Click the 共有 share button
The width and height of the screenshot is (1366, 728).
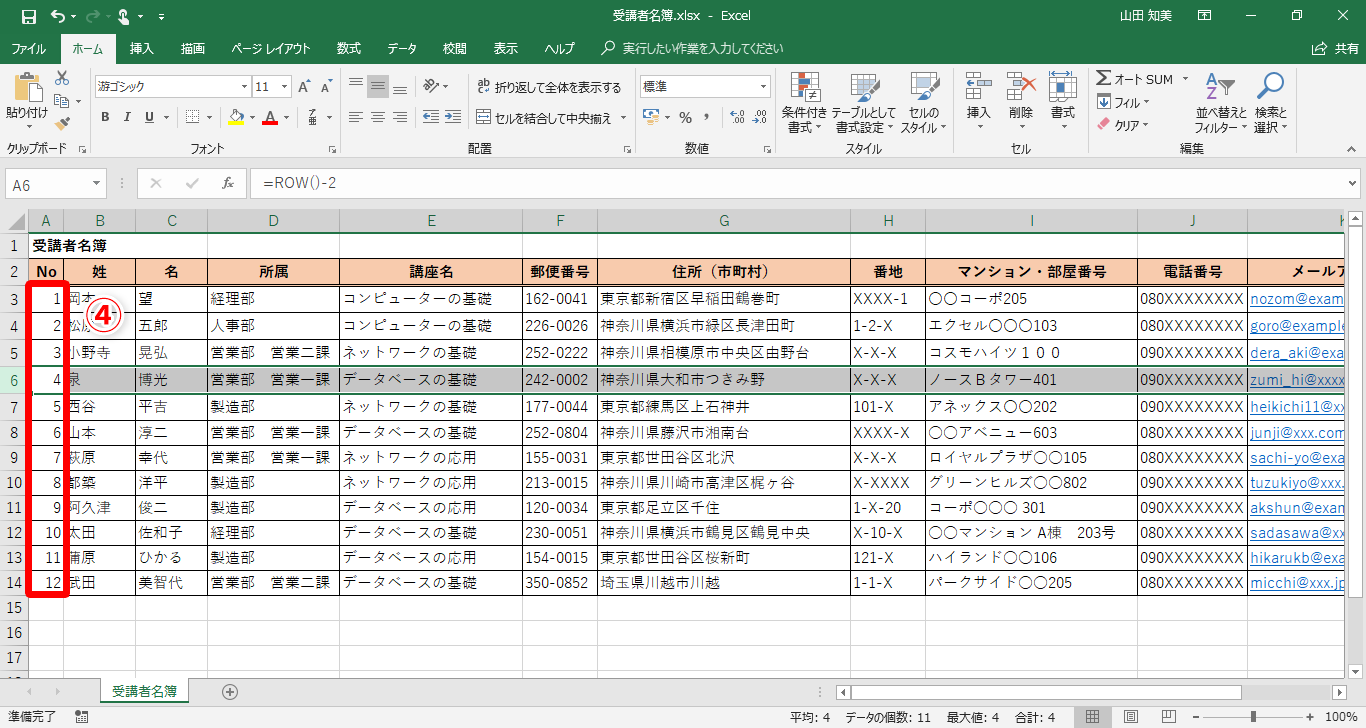coord(1336,48)
